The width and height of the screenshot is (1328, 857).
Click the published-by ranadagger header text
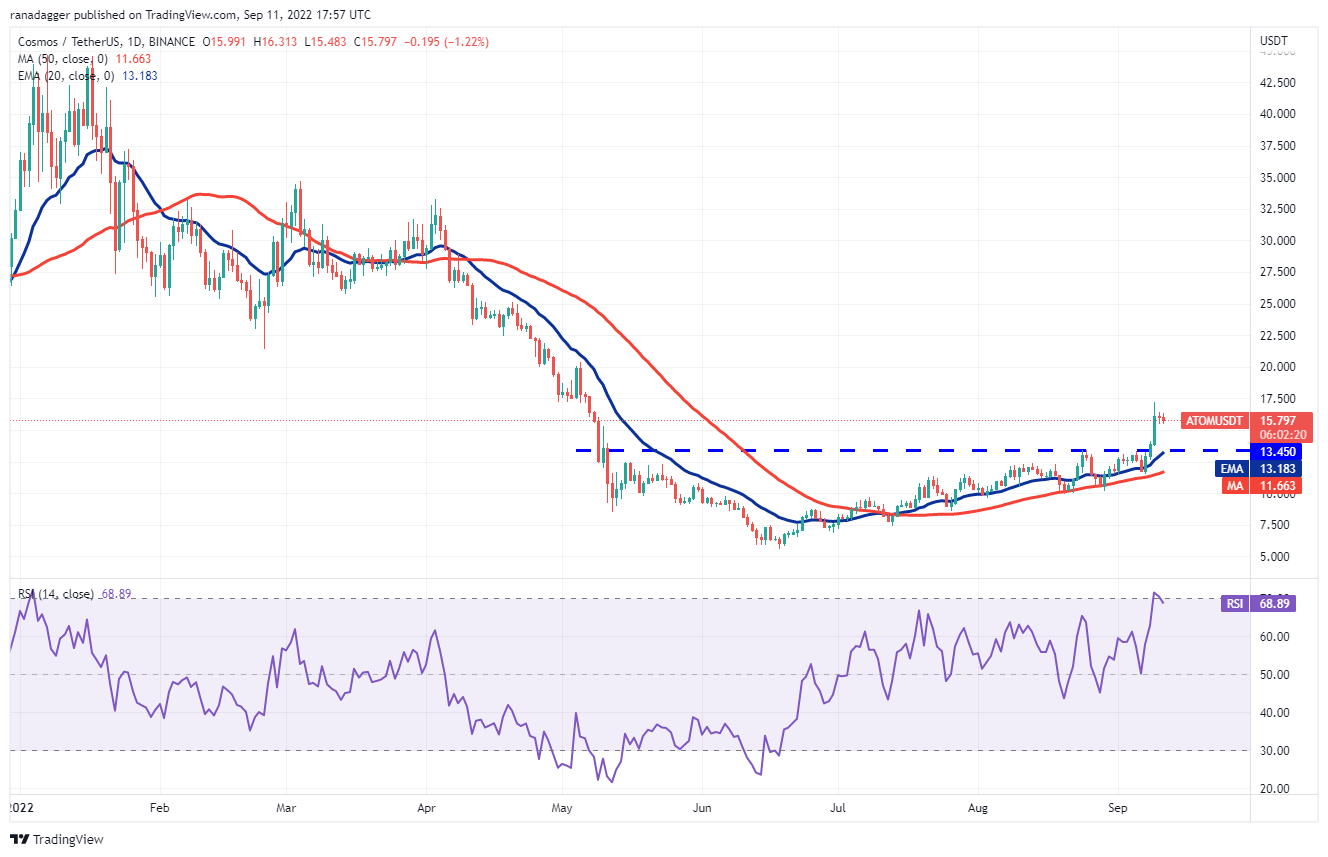190,15
